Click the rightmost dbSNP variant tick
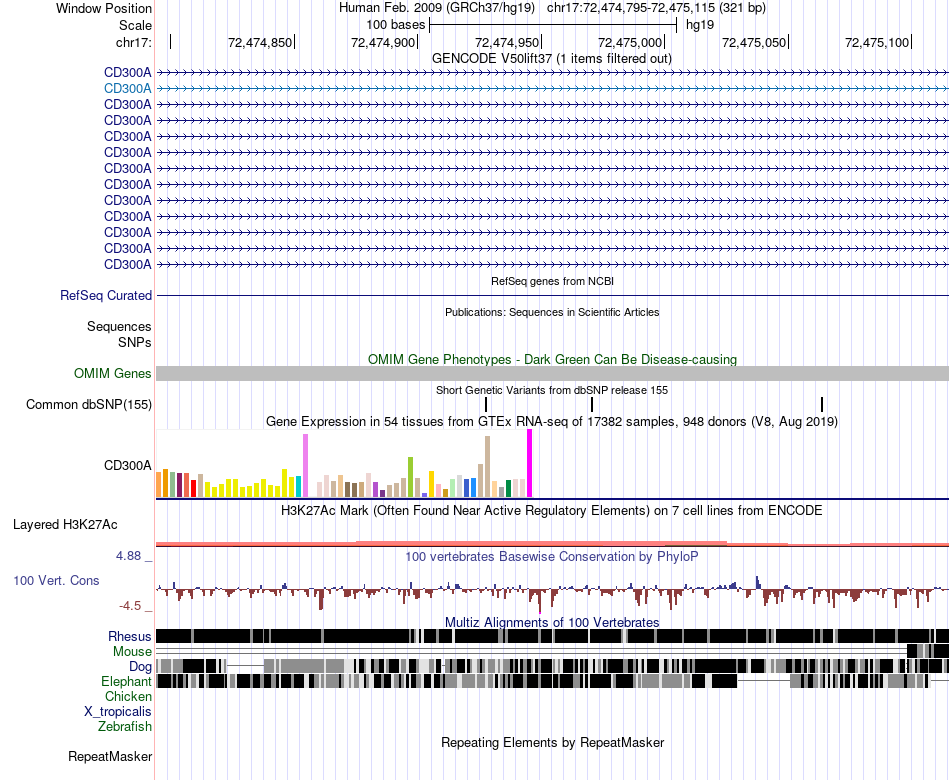 822,405
